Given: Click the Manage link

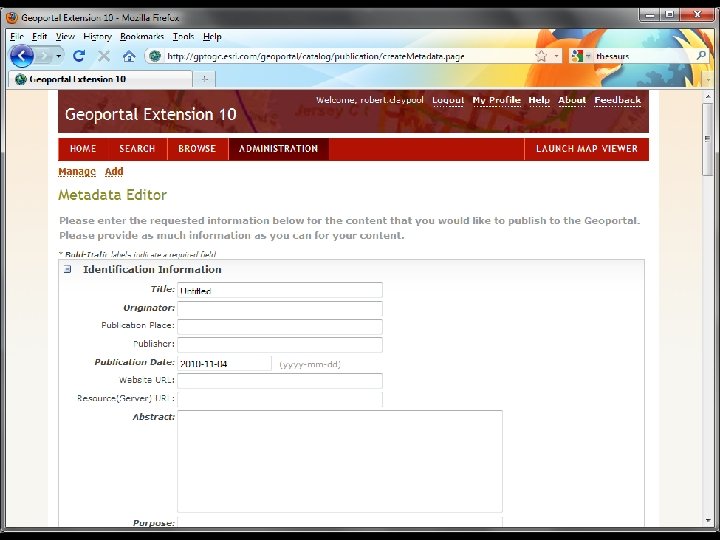Looking at the screenshot, I should (77, 172).
